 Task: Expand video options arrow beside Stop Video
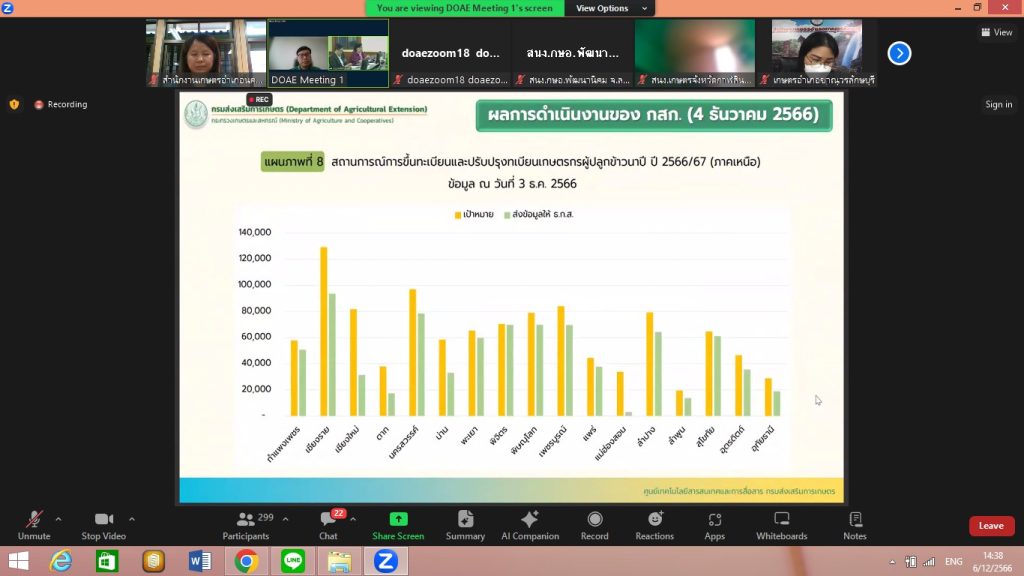click(x=132, y=519)
